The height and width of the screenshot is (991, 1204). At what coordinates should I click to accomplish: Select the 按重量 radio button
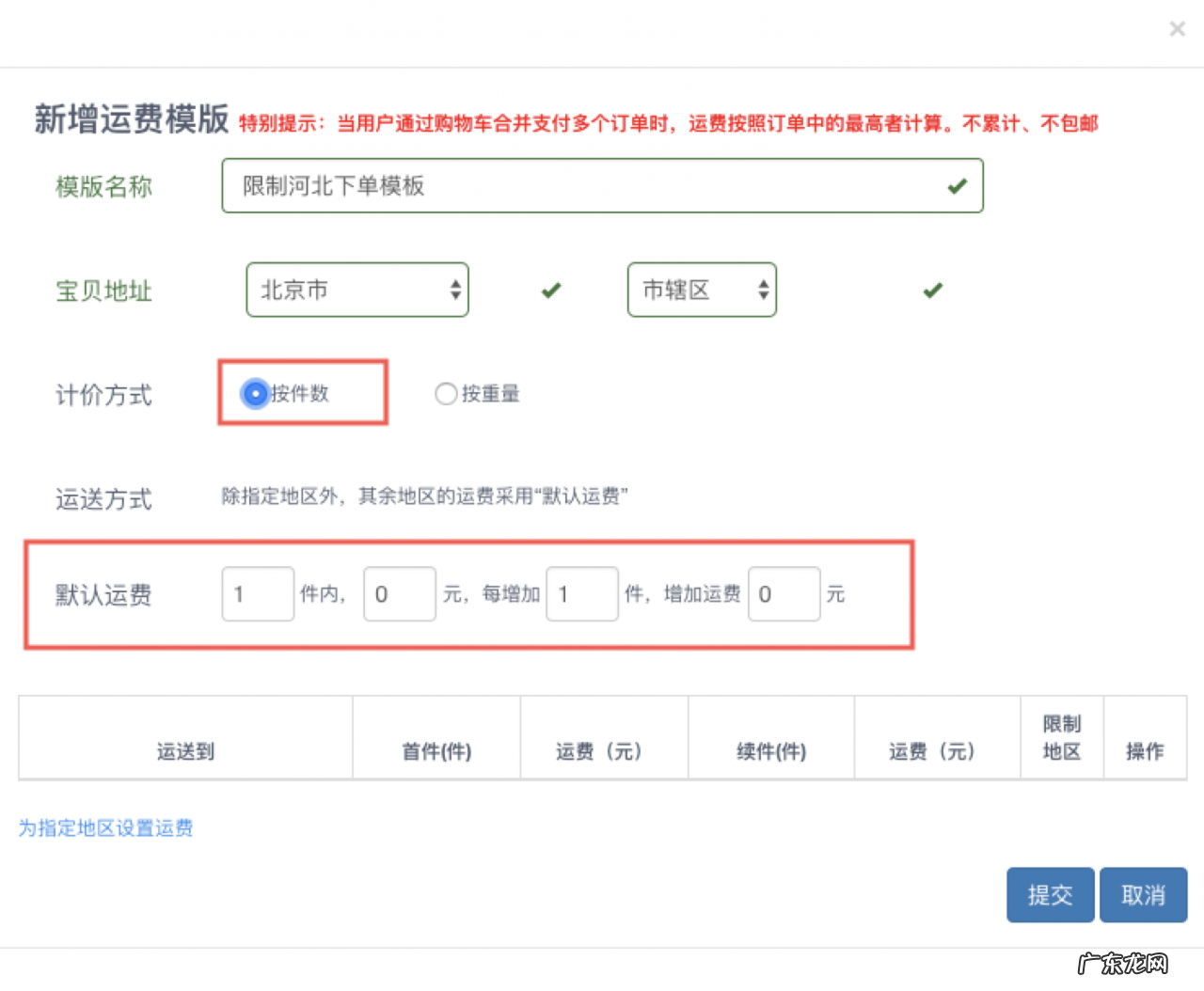[x=446, y=394]
